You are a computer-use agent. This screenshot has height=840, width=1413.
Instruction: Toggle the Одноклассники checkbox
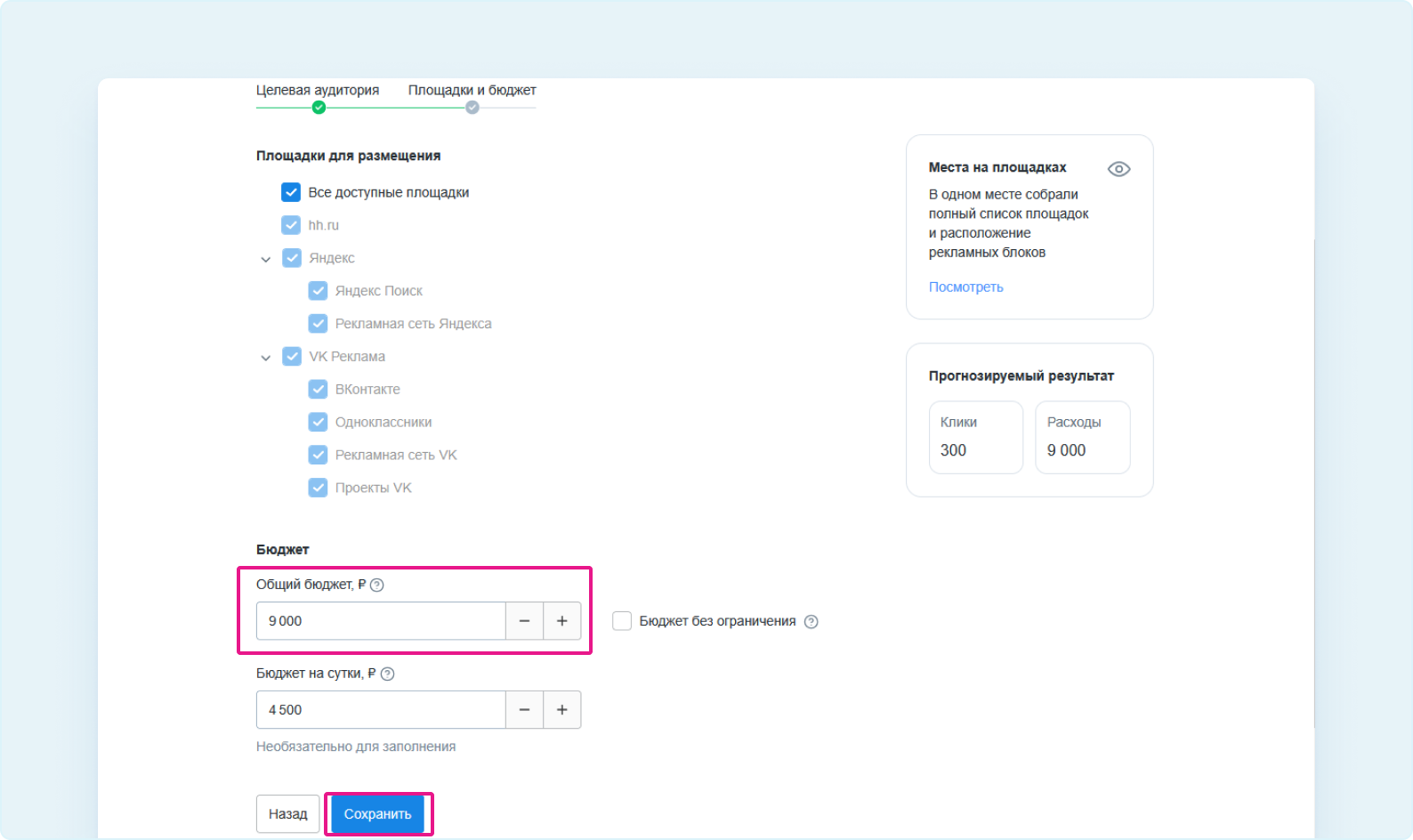318,422
